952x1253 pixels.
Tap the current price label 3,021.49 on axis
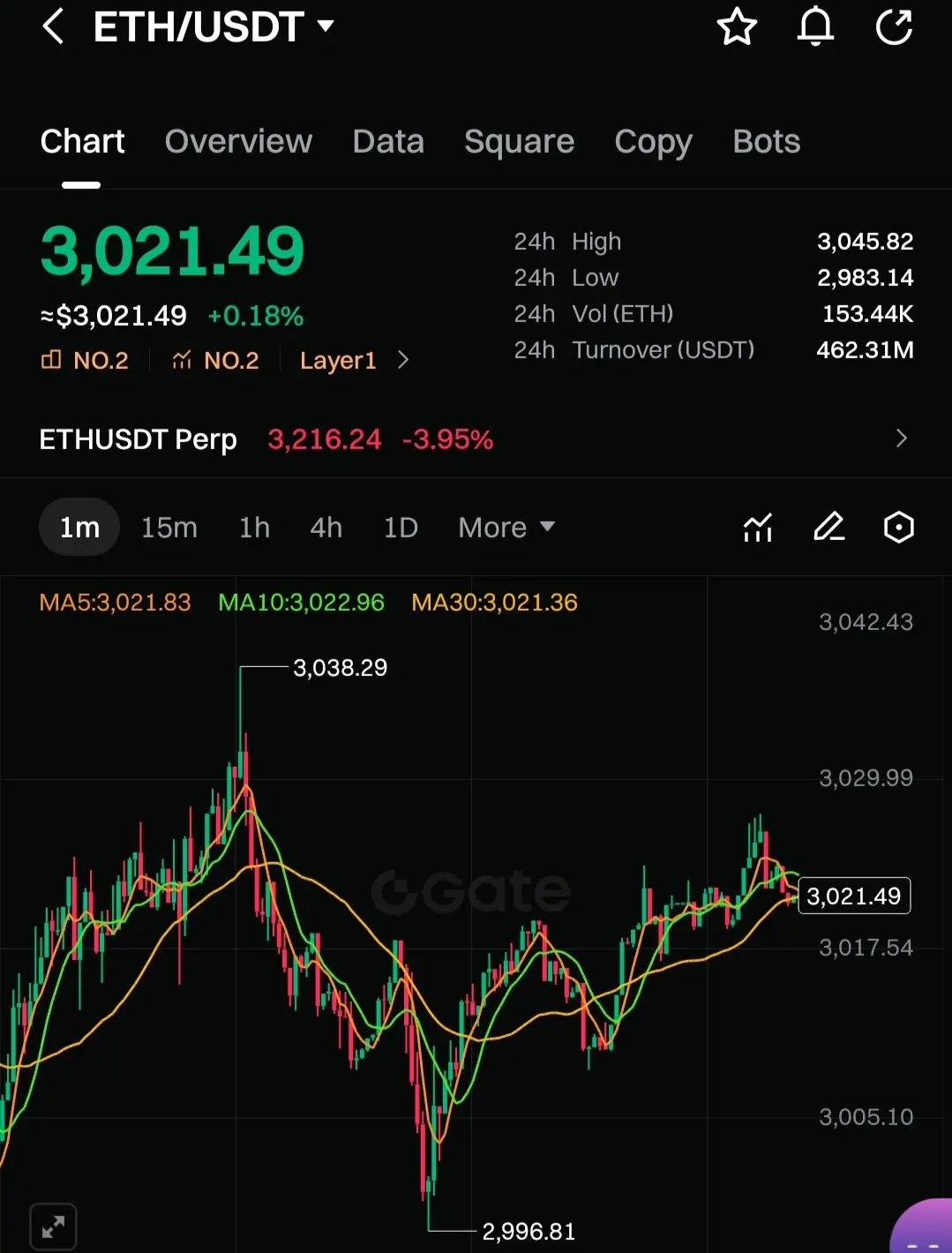pos(853,897)
